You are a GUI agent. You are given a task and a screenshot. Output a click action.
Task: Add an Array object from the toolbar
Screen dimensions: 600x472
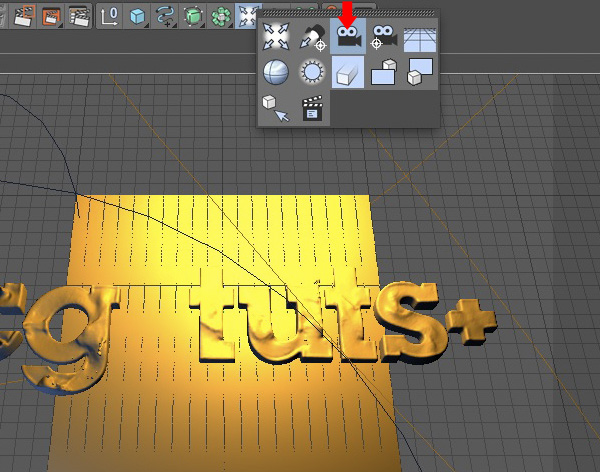click(x=221, y=16)
